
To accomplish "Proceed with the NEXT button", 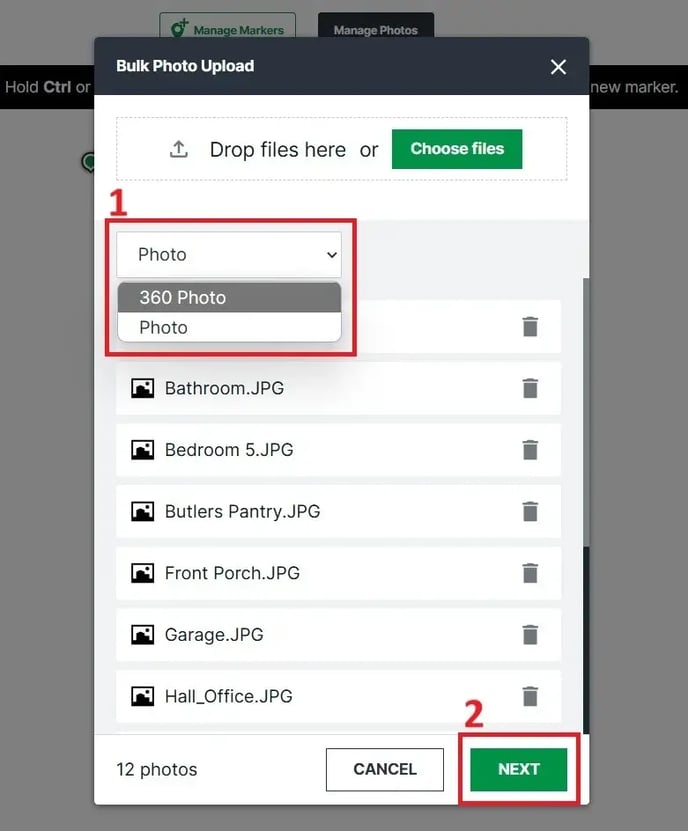I will [x=518, y=769].
